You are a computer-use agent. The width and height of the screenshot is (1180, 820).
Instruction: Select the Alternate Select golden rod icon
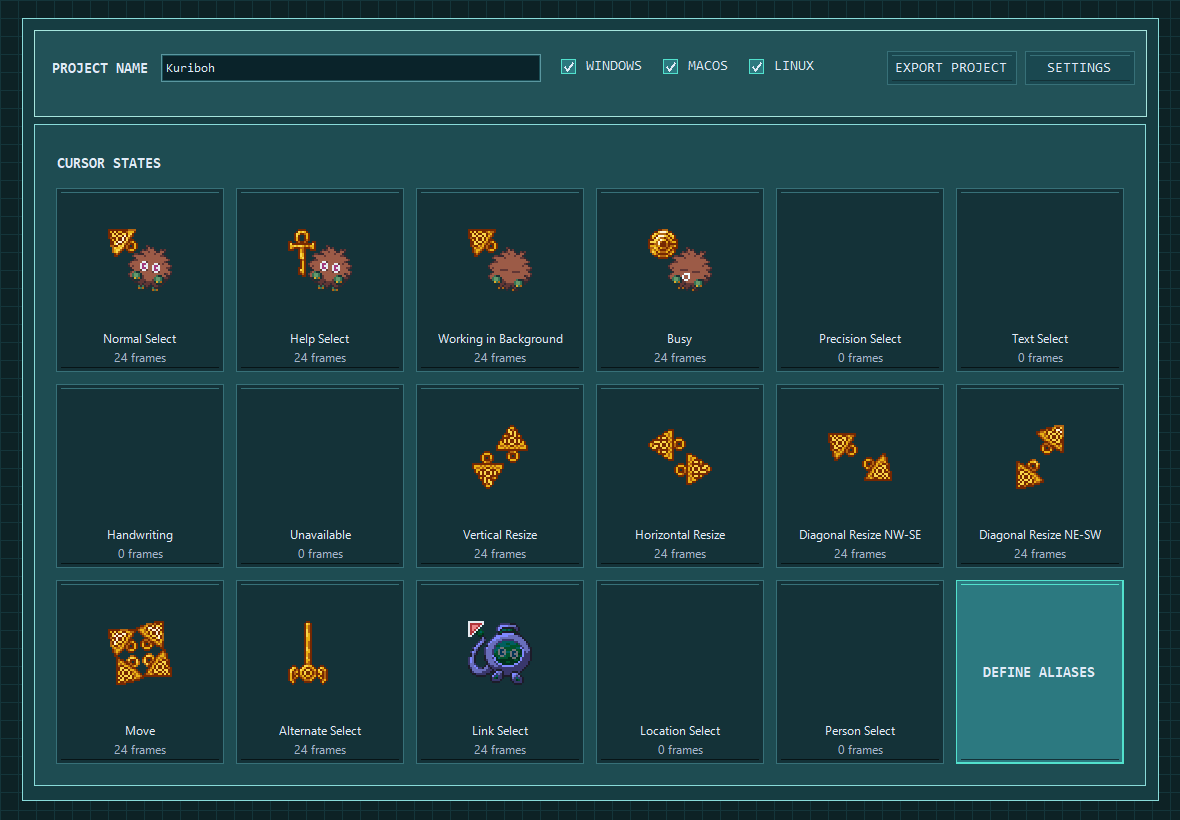308,652
